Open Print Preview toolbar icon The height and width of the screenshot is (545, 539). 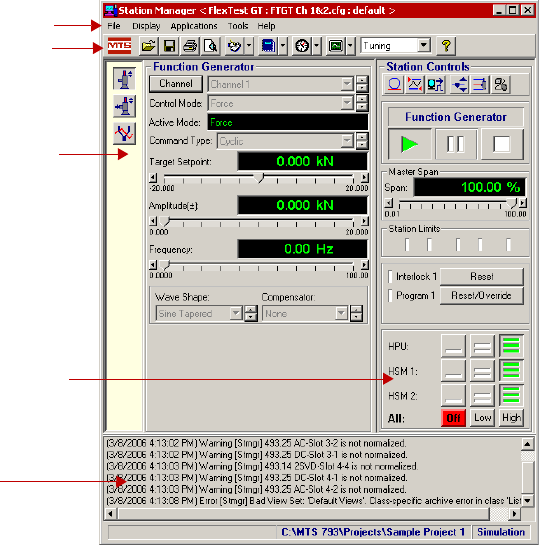point(211,46)
